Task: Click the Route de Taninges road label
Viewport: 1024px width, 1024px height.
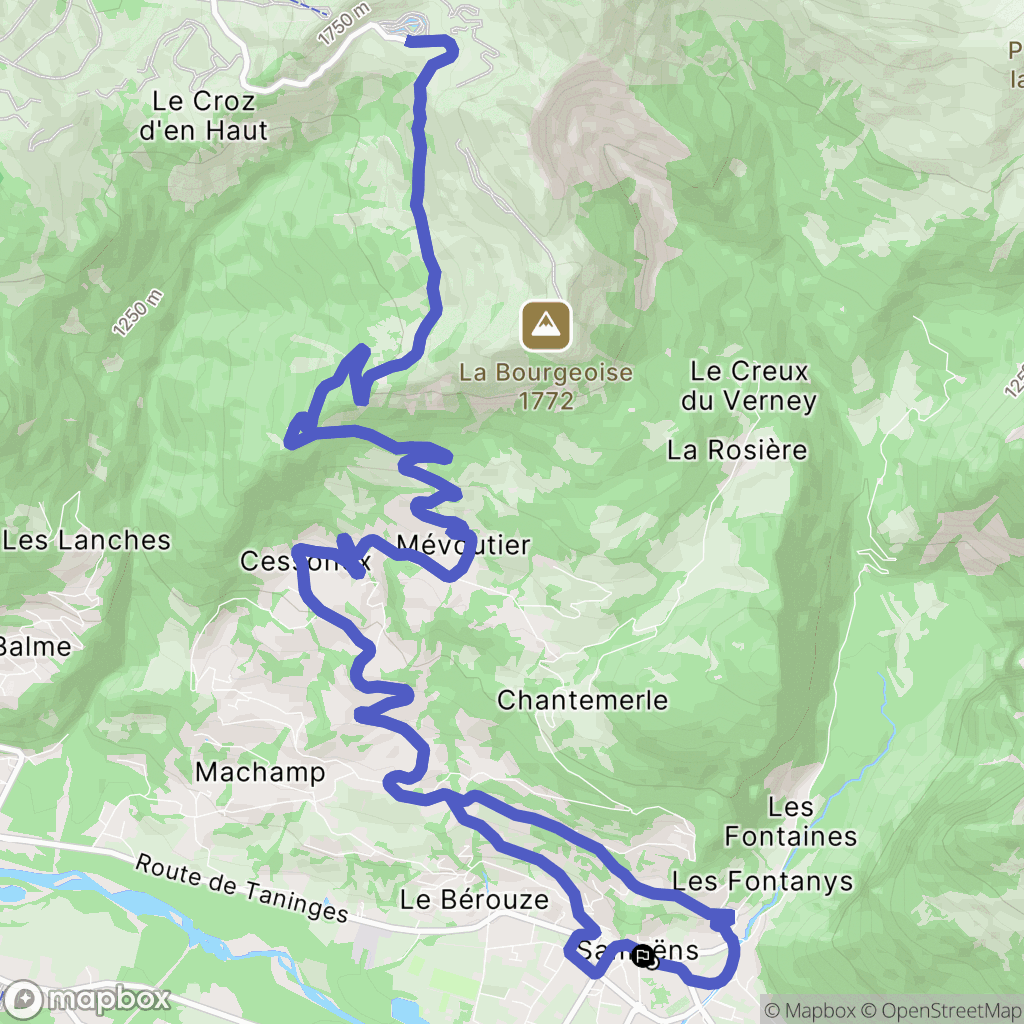Action: pos(242,887)
